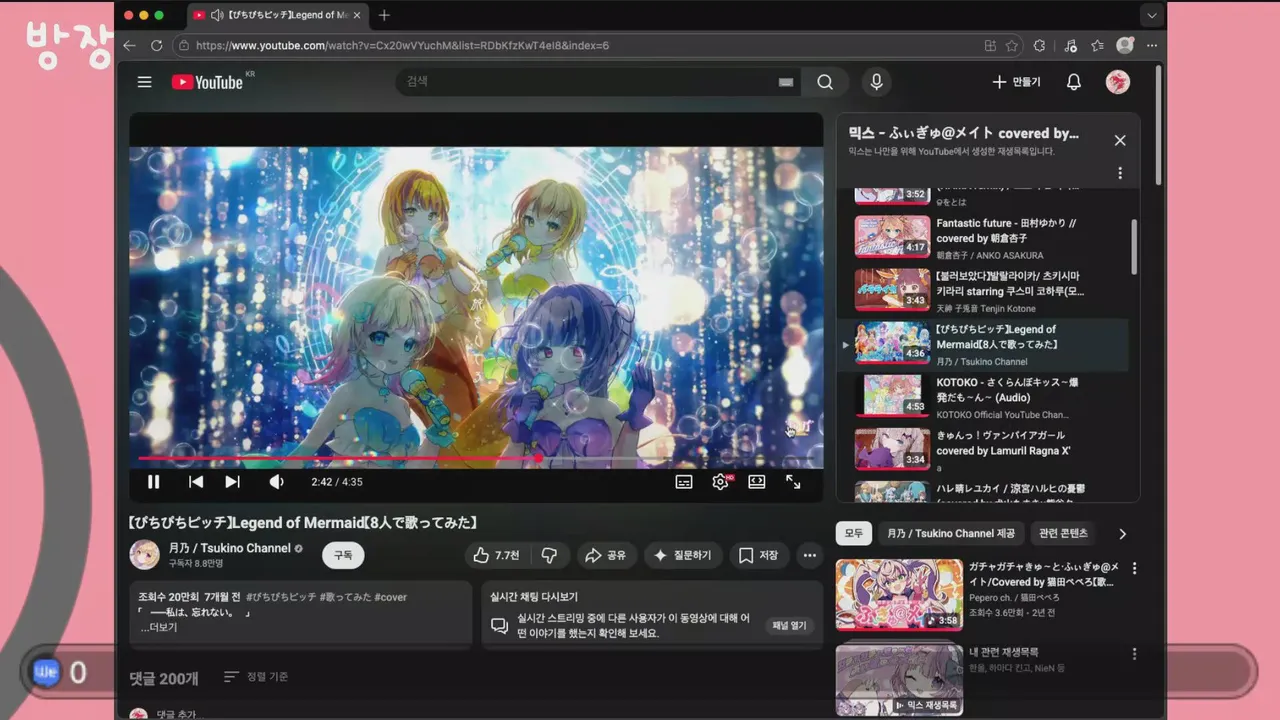Select the 관련 콘텐츠 filter chip
The height and width of the screenshot is (720, 1280).
coord(1063,533)
